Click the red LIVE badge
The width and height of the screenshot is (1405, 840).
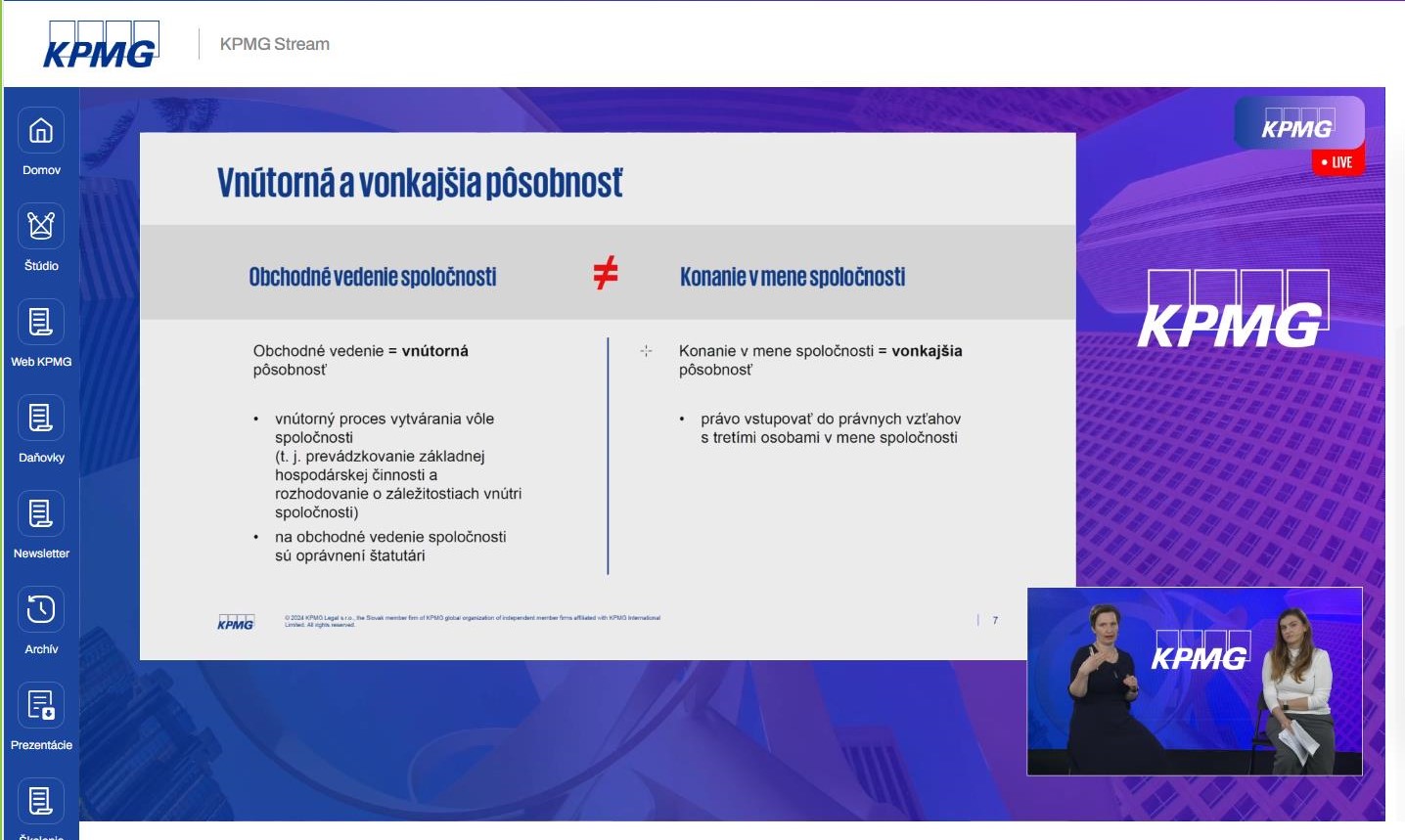(1337, 162)
